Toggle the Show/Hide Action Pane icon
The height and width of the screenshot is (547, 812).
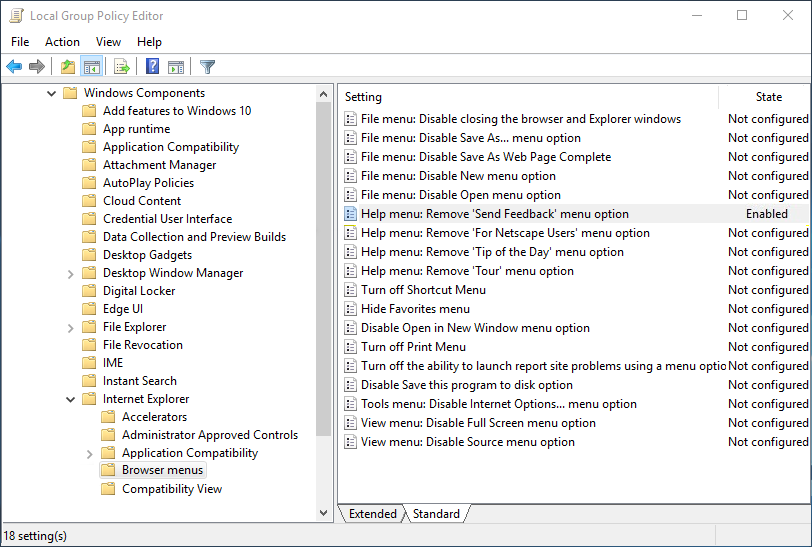[176, 67]
